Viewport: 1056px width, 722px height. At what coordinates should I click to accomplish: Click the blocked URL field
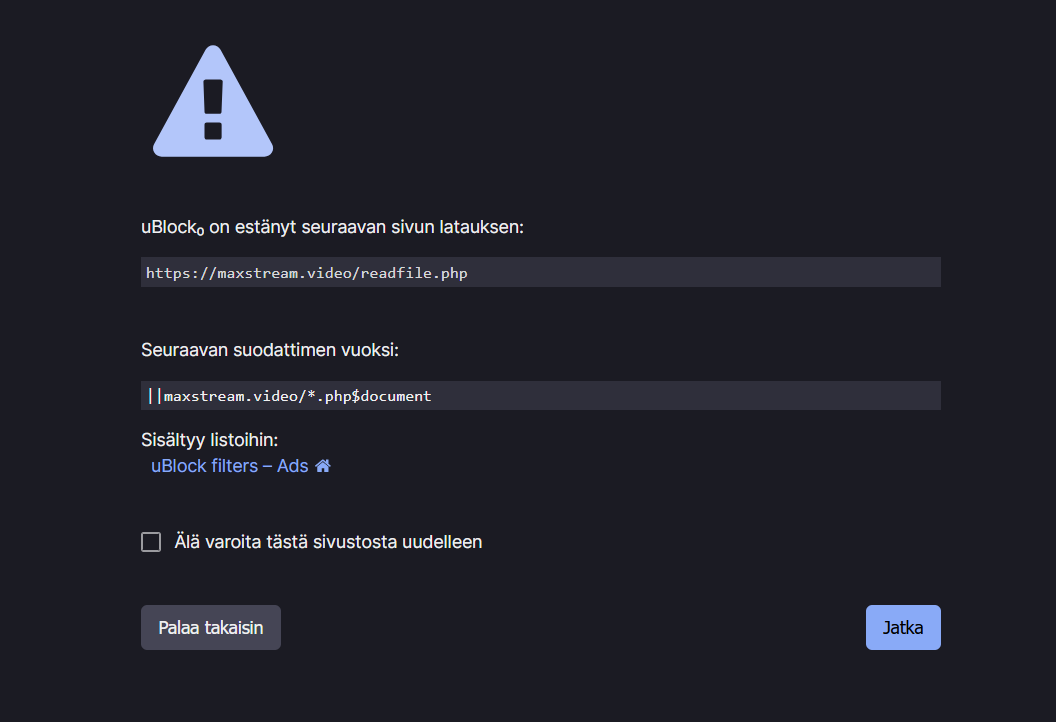point(540,272)
